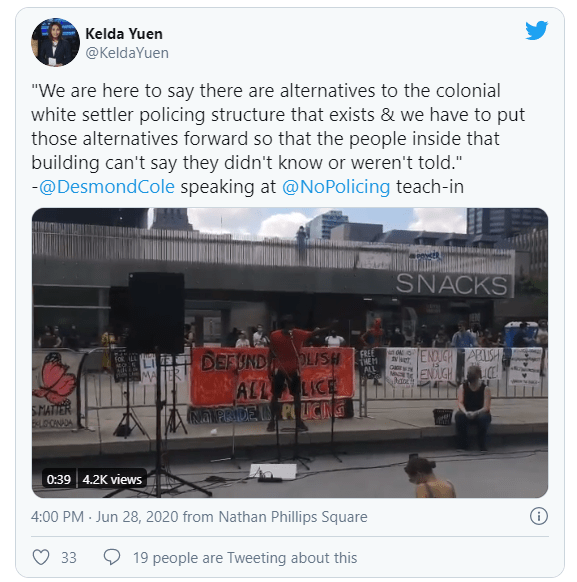Open '19 people are Tweeting about this'
Viewport: 577px width, 582px height.
245,558
